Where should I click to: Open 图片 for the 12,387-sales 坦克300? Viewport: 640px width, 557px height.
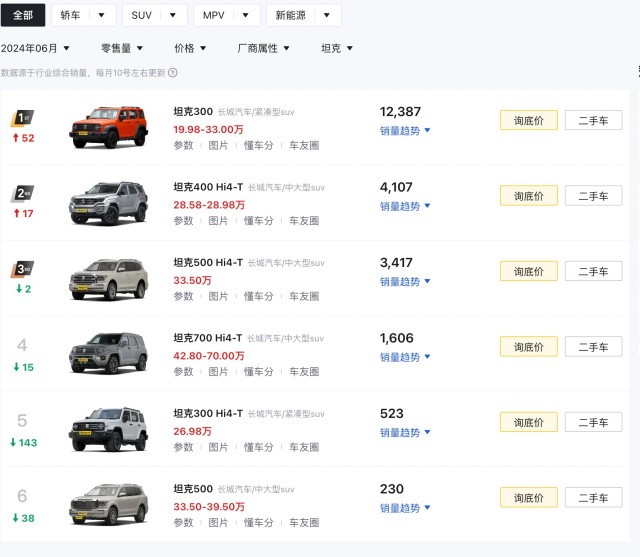click(x=218, y=146)
